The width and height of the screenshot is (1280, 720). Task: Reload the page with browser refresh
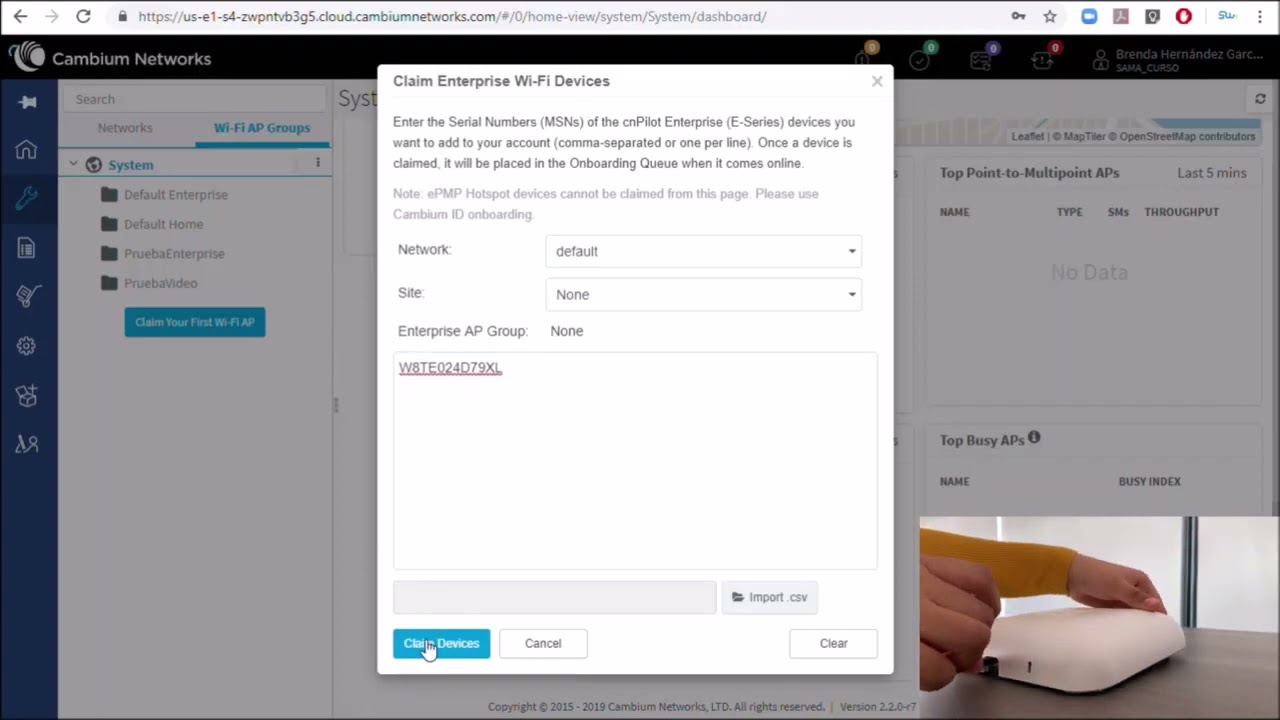(83, 16)
